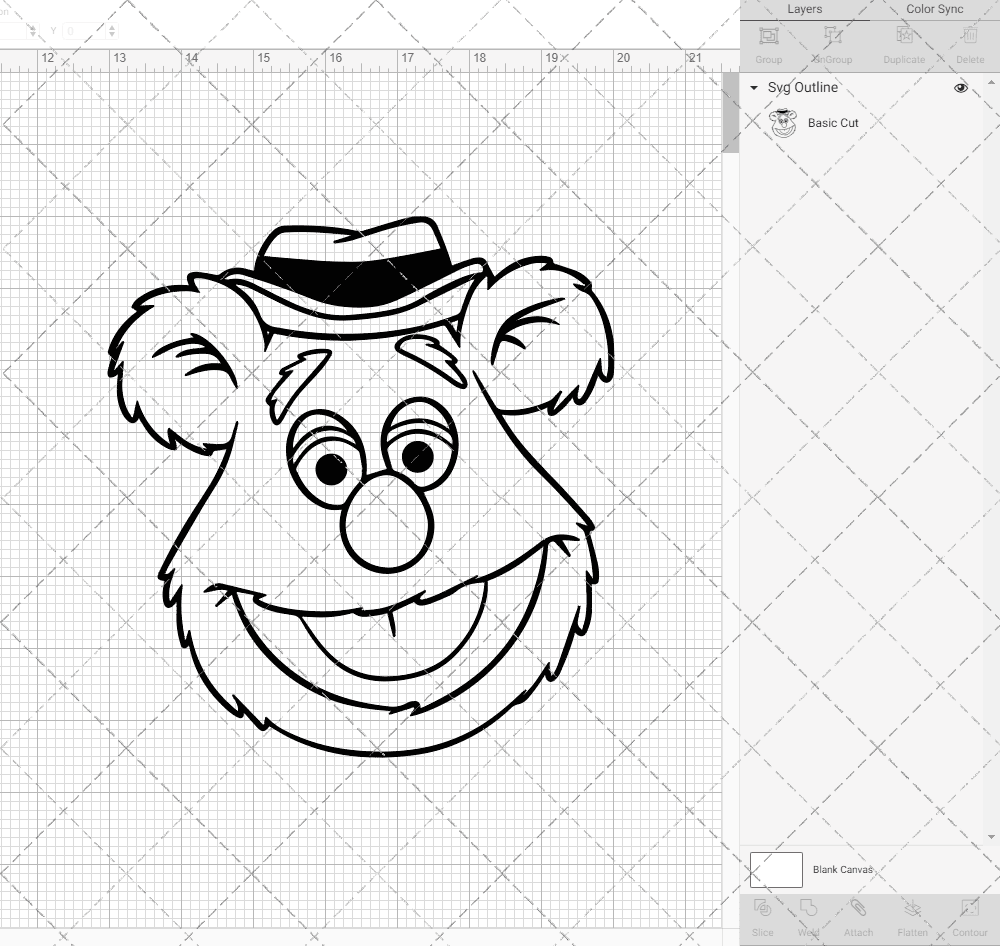Select the Slice tool

tap(763, 908)
